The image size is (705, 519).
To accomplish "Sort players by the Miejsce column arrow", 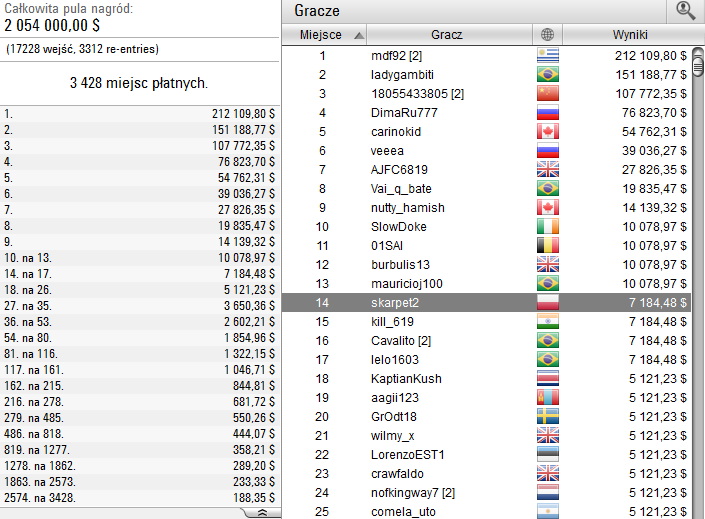I will coord(359,35).
